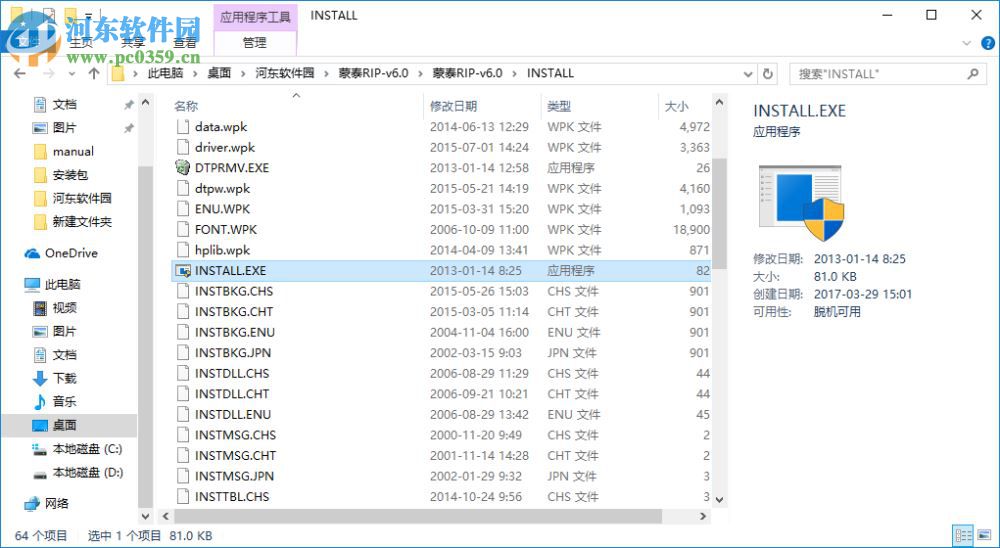Select the dtpw.wpk file name
This screenshot has height=548, width=1000.
point(223,189)
